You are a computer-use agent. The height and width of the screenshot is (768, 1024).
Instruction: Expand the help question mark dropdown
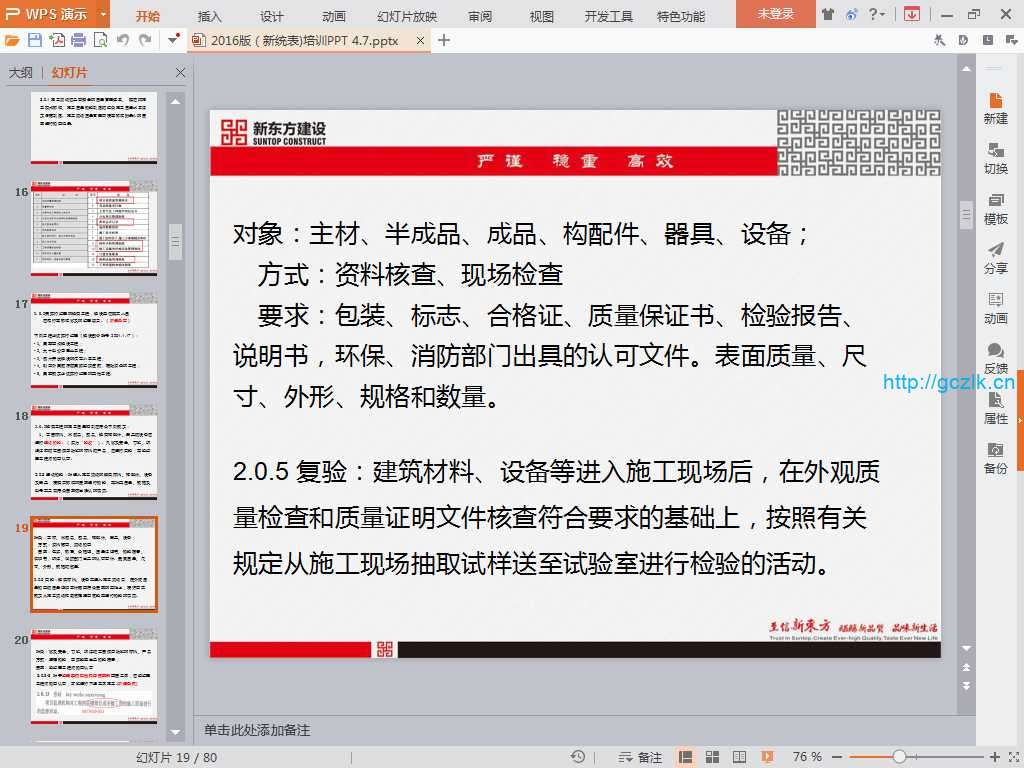(883, 14)
